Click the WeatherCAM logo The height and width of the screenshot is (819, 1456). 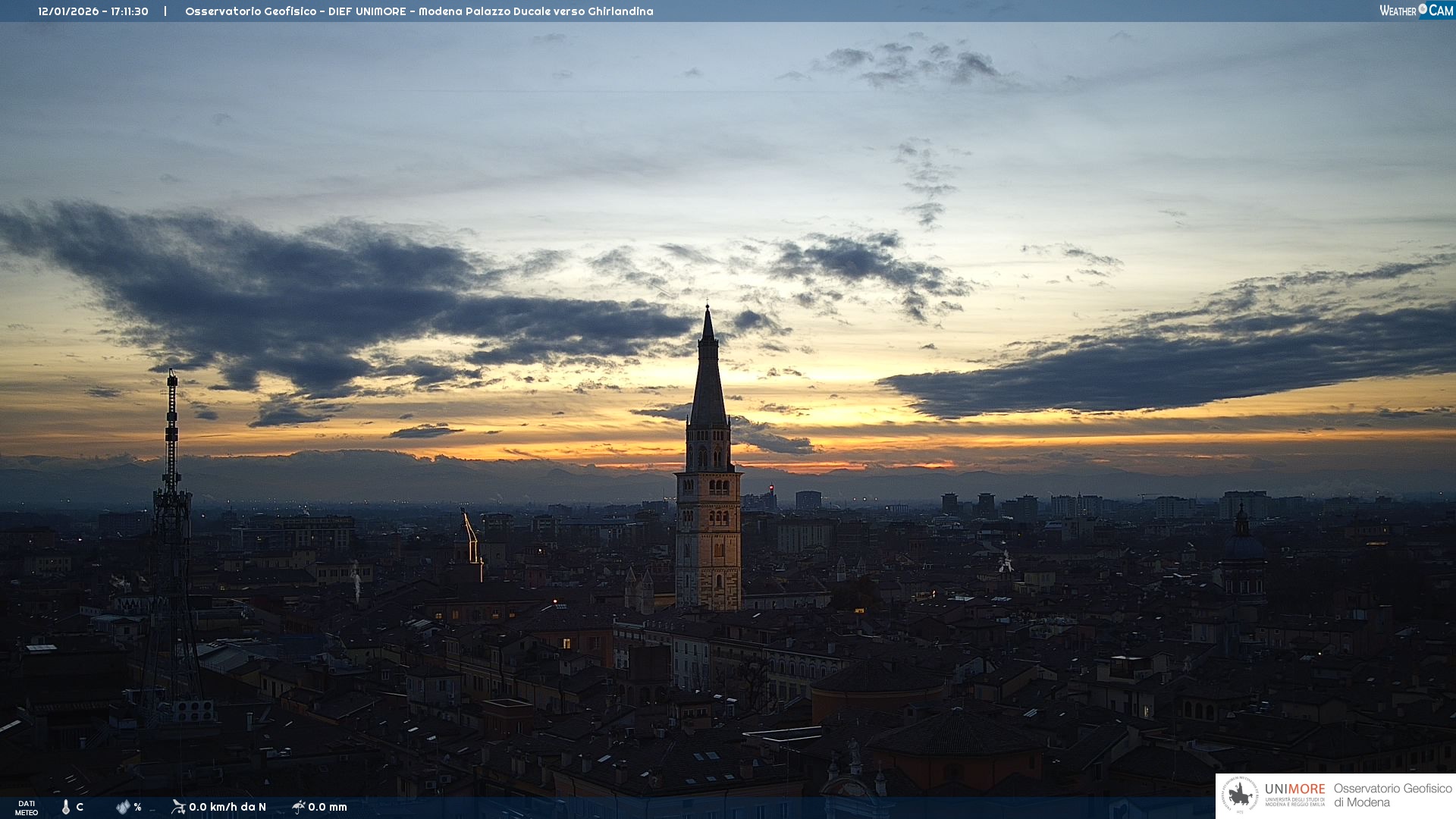pyautogui.click(x=1416, y=11)
